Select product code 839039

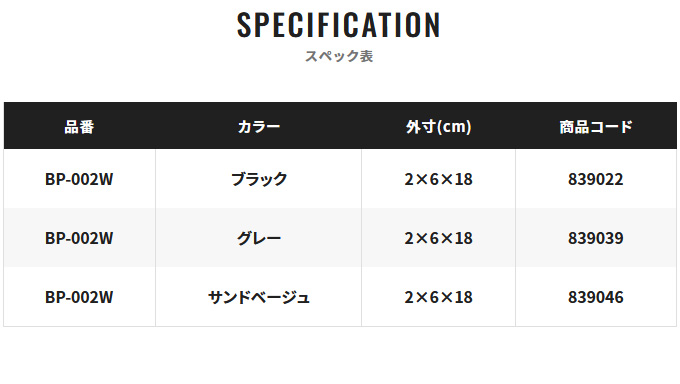pos(596,238)
